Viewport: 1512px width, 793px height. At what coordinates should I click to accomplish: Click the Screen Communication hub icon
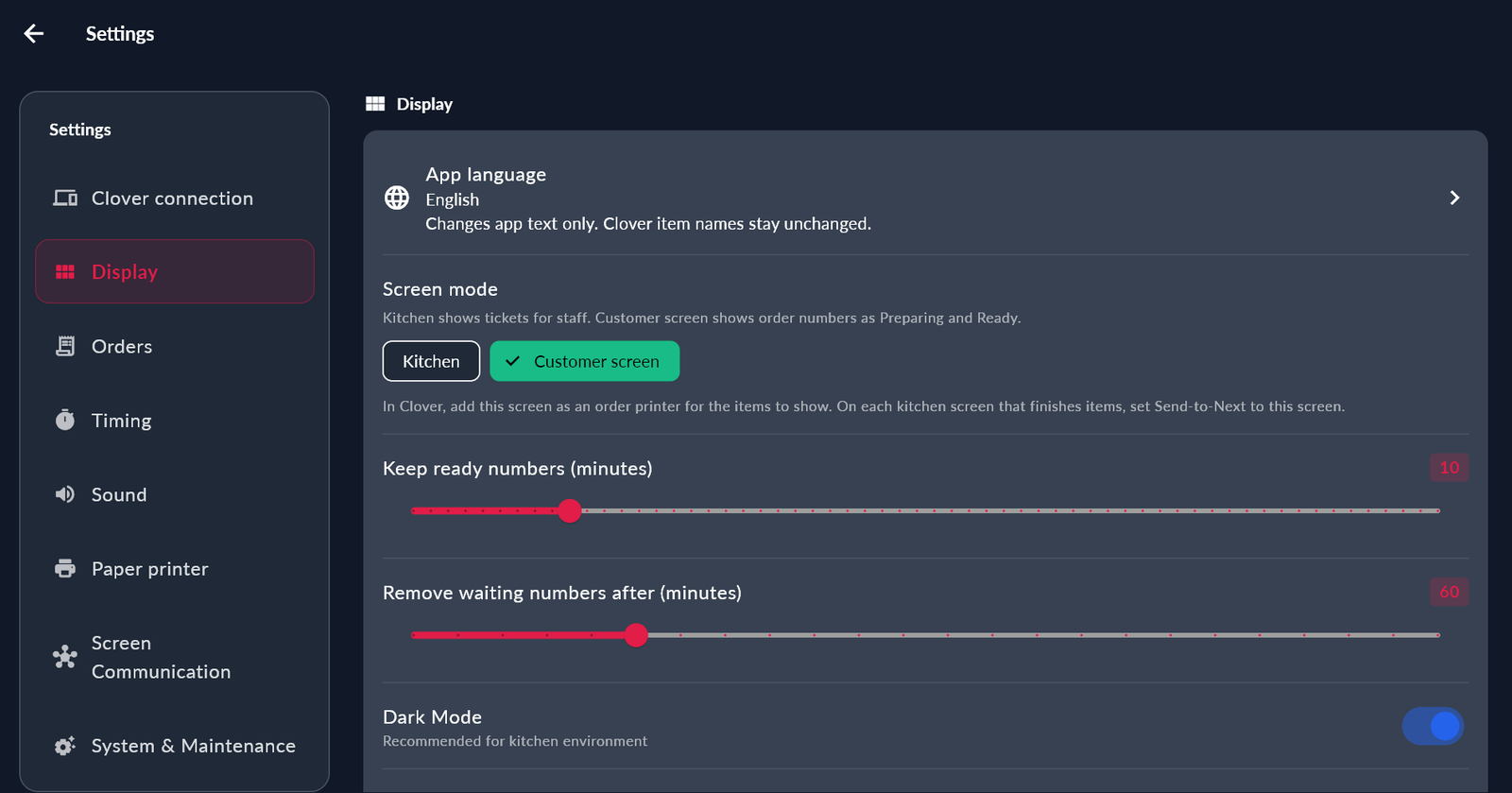pyautogui.click(x=65, y=657)
